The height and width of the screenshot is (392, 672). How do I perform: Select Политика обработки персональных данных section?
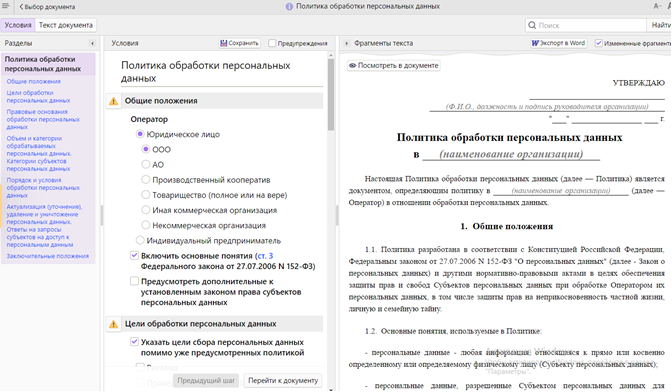click(48, 64)
